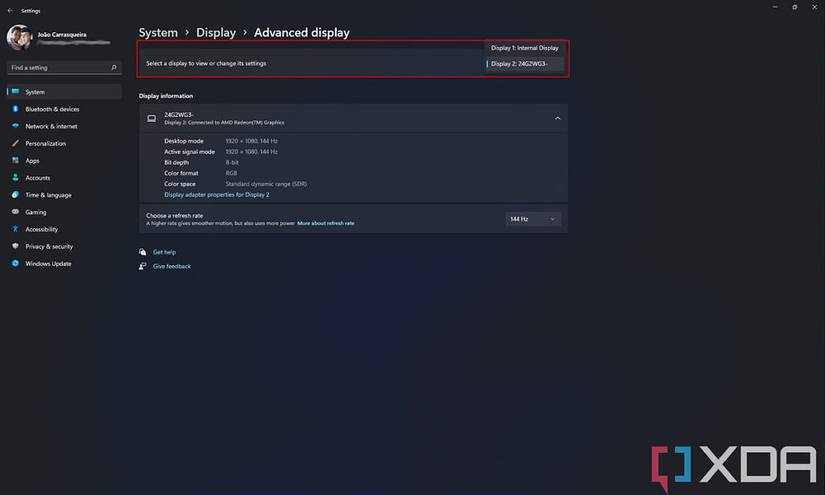Open the Gaming label in the sidebar
This screenshot has width=825, height=495.
pyautogui.click(x=35, y=212)
